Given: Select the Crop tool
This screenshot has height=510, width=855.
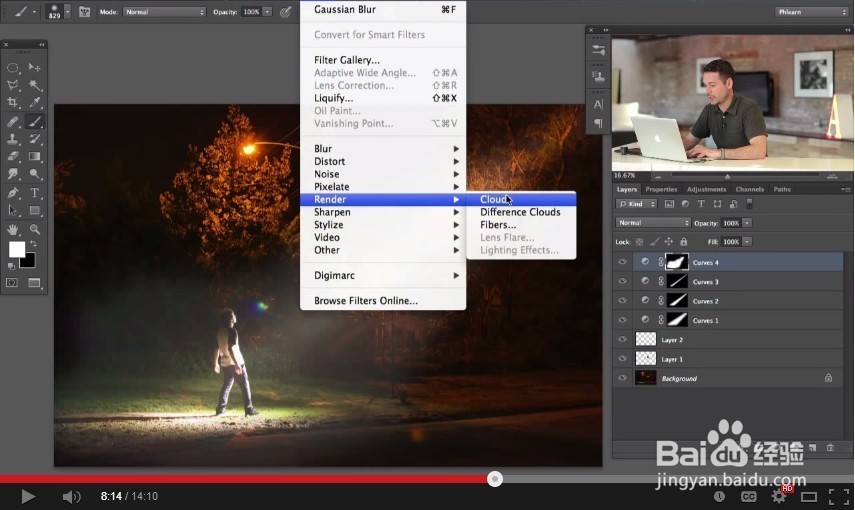Looking at the screenshot, I should pos(13,103).
